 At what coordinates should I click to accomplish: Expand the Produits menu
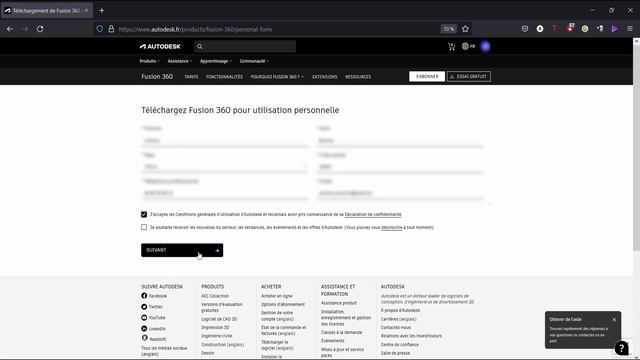(x=149, y=61)
